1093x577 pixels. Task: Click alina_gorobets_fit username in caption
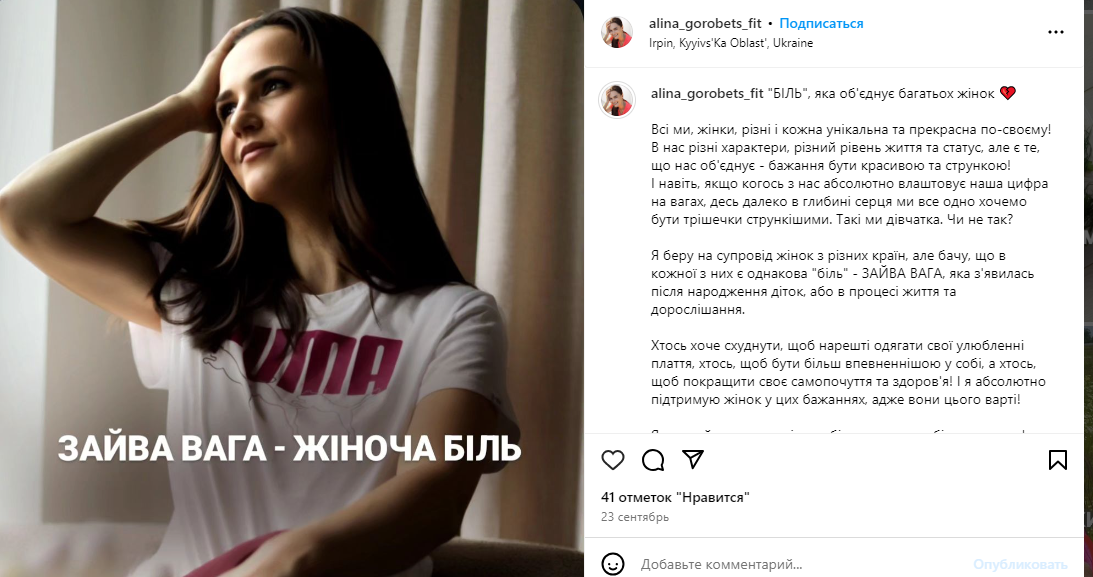(x=708, y=93)
